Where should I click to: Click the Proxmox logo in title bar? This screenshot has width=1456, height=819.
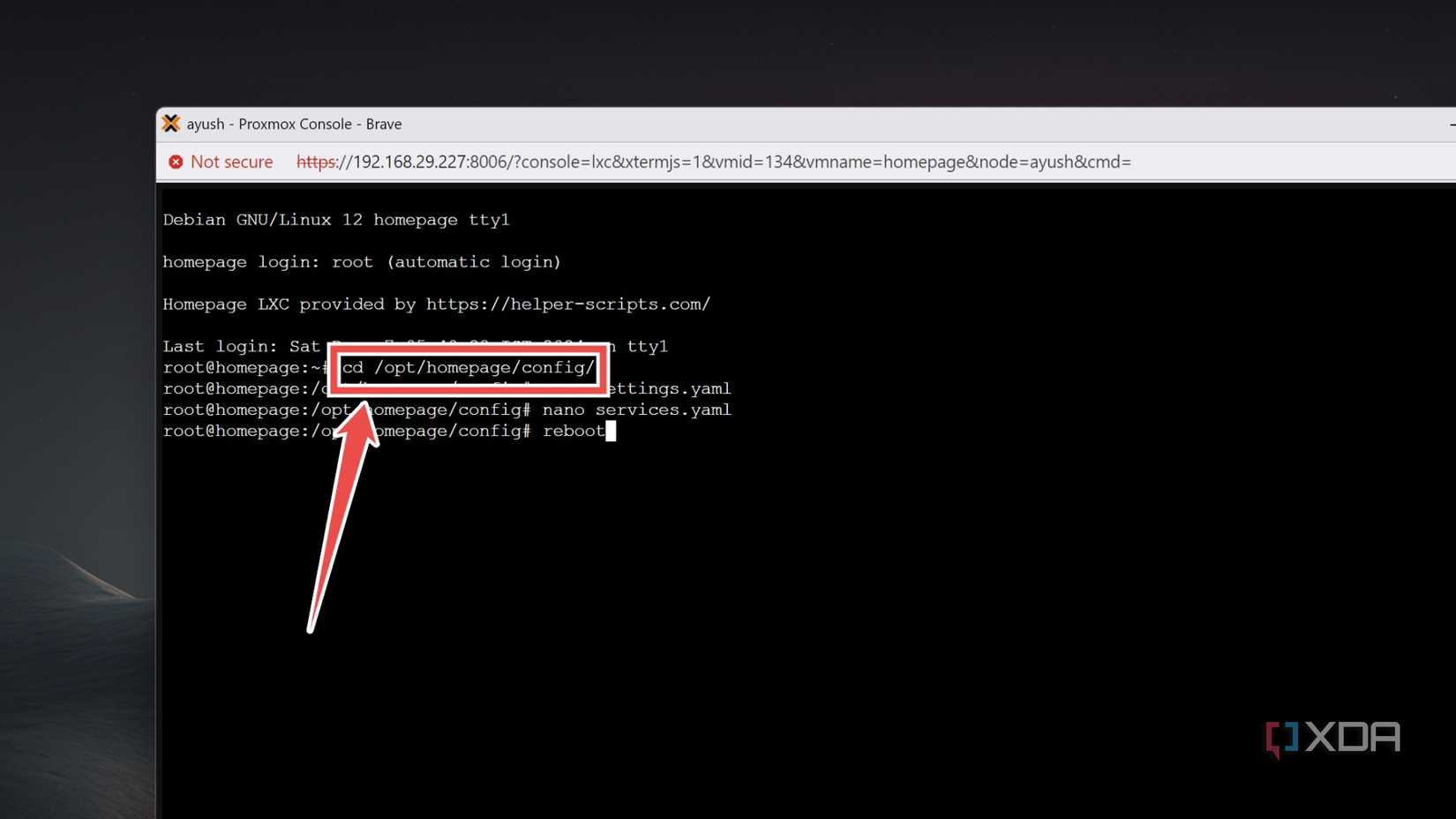171,124
